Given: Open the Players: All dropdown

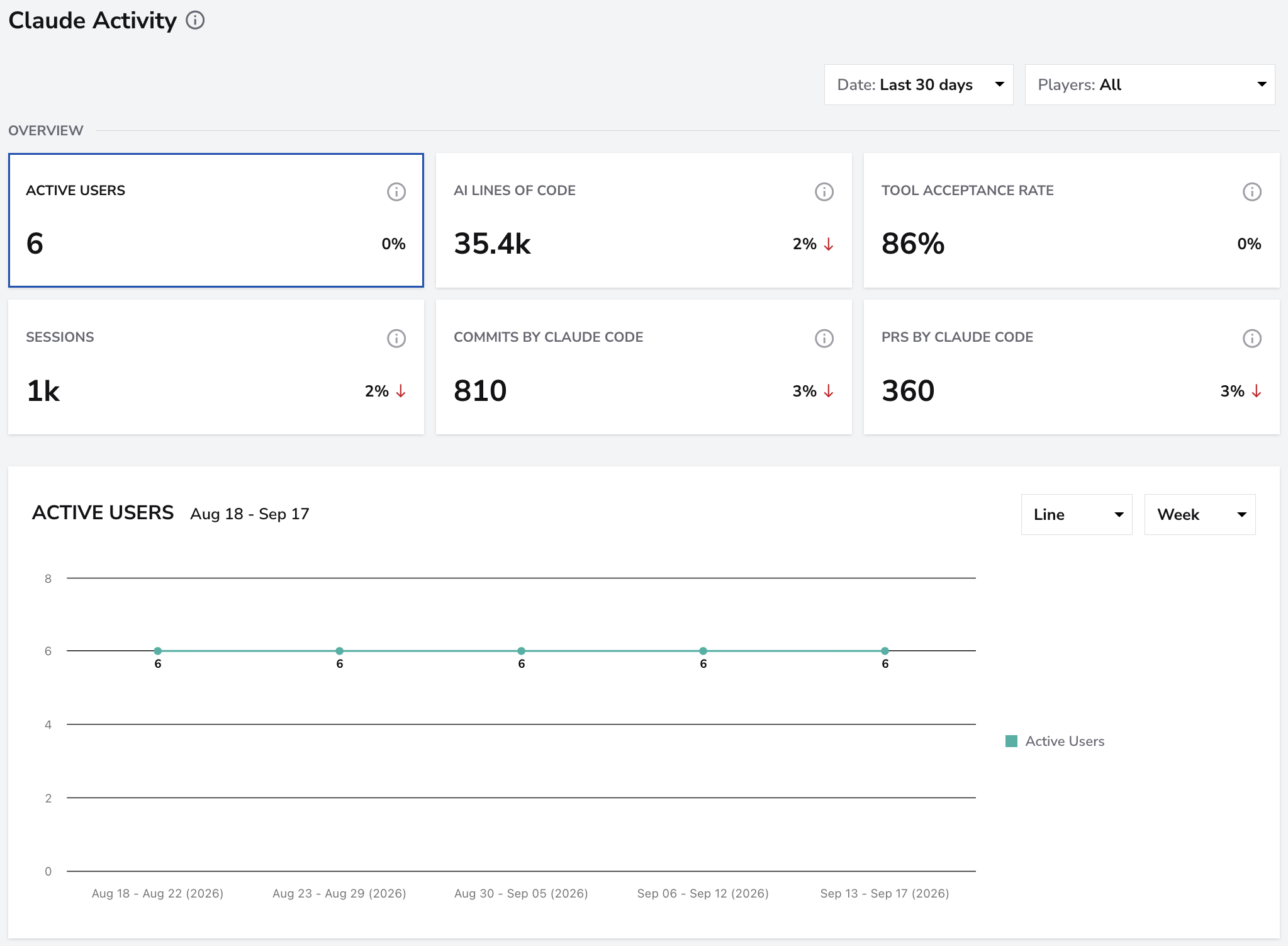Looking at the screenshot, I should [x=1150, y=84].
